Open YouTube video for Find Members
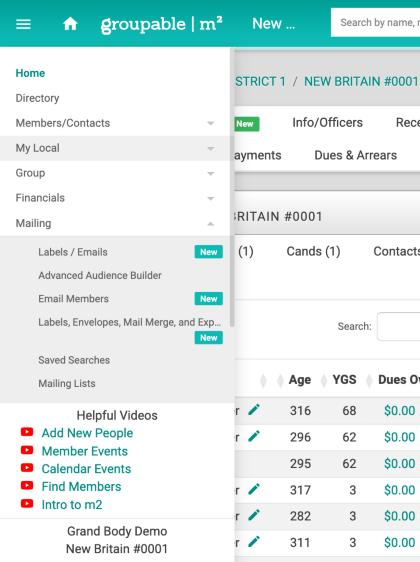 (27, 485)
